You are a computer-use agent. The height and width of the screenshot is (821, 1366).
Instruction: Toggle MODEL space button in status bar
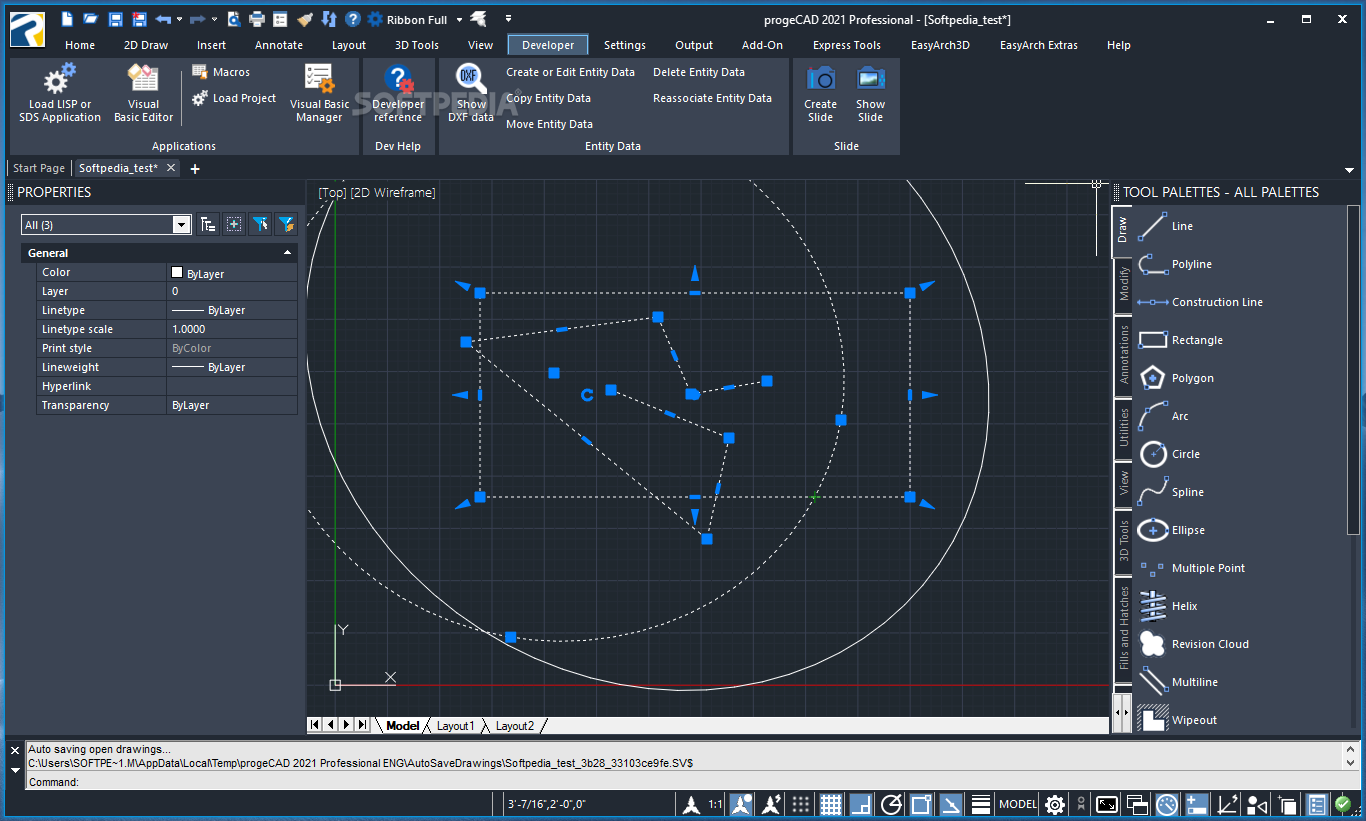pos(1018,804)
